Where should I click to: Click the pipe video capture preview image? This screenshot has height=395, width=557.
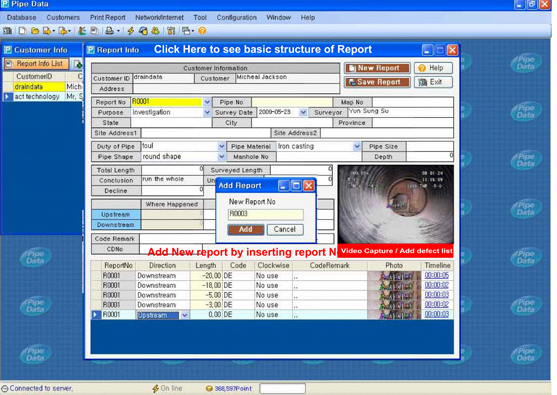click(395, 205)
